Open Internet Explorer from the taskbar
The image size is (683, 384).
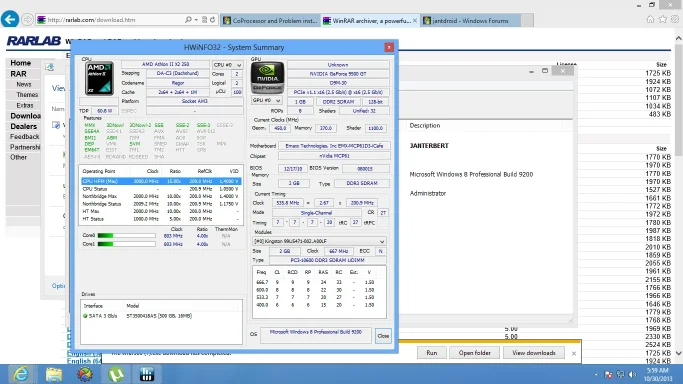(20, 374)
